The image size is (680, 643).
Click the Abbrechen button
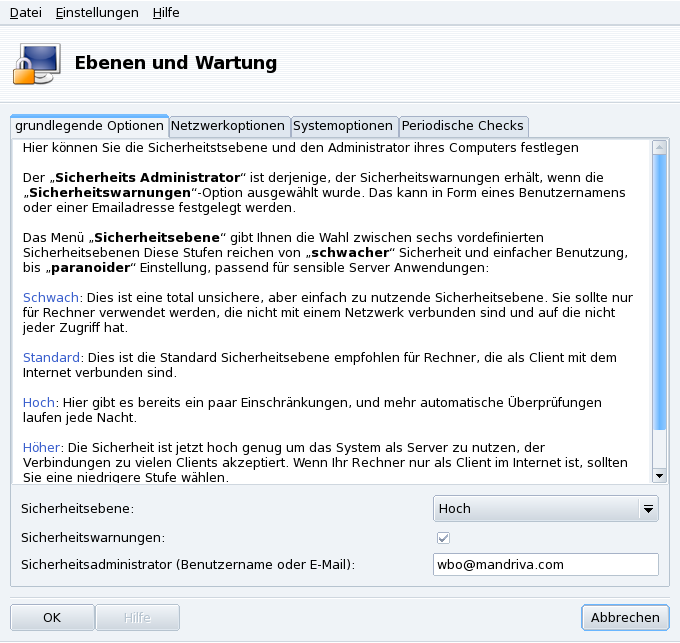tap(625, 618)
